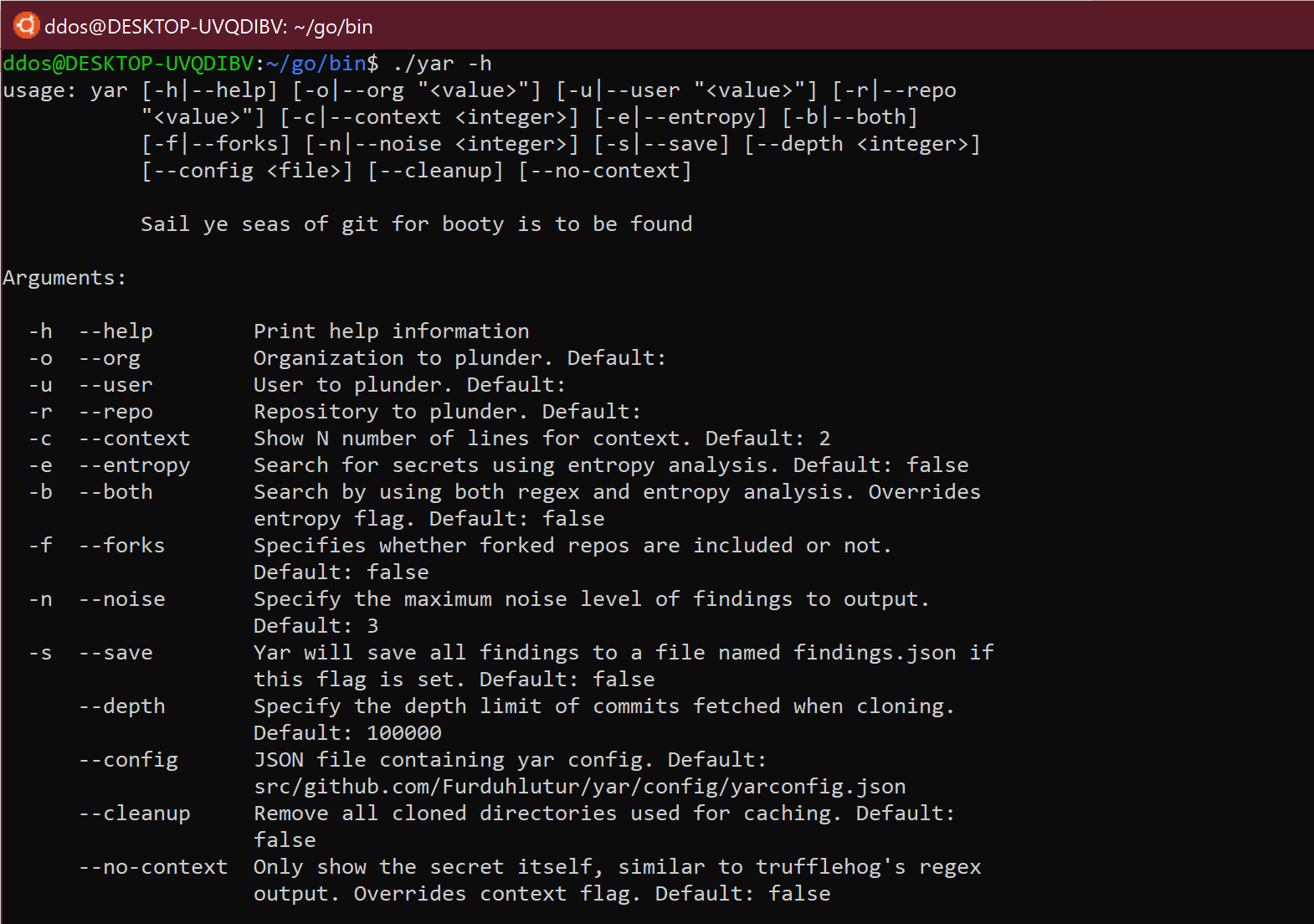The height and width of the screenshot is (924, 1314).
Task: Select the -o short flag in the arguments list
Action: point(40,358)
